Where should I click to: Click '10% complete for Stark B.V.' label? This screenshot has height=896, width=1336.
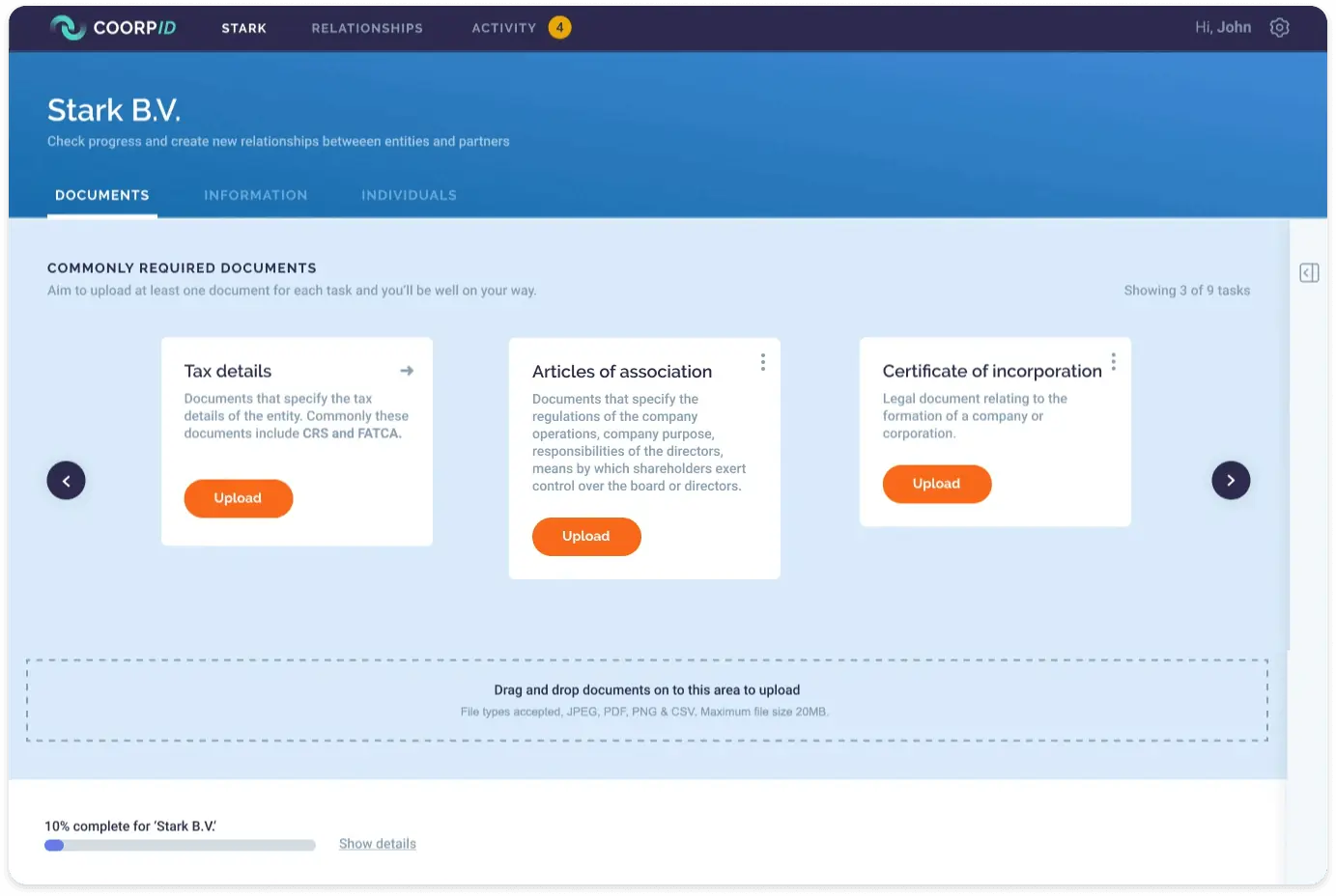tap(130, 826)
